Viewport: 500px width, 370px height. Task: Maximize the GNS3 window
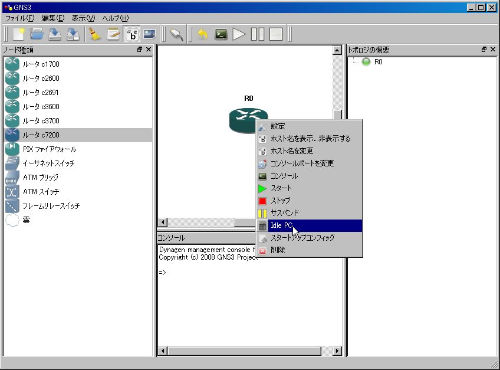(481, 7)
